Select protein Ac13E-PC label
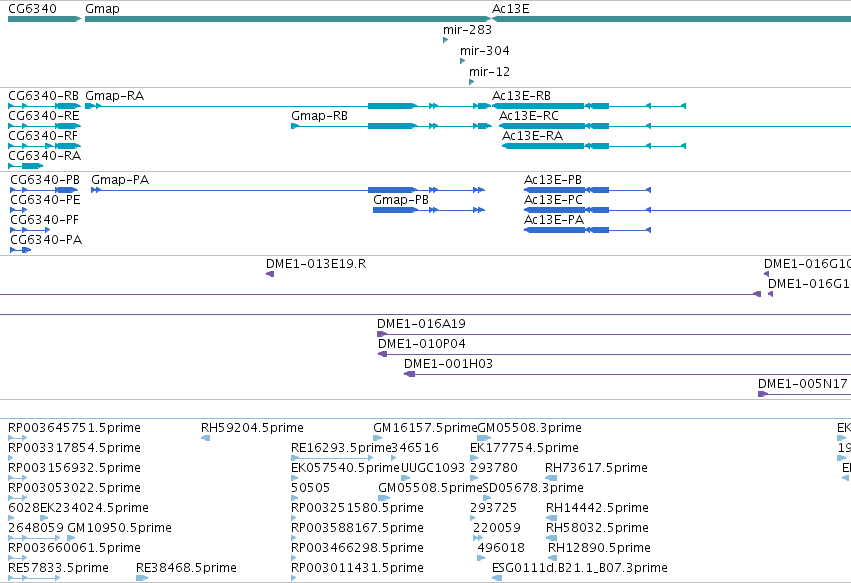Viewport: 851px width, 583px height. coord(553,200)
